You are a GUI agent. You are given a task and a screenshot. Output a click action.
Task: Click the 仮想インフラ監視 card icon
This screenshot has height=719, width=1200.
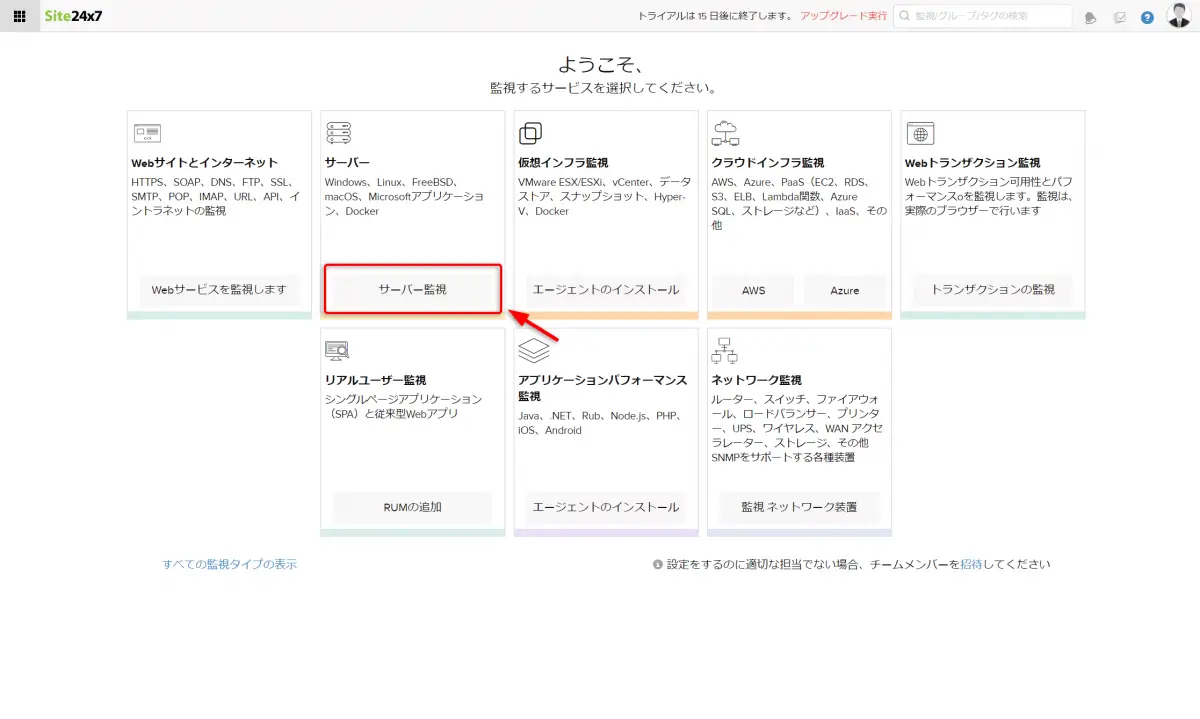530,133
